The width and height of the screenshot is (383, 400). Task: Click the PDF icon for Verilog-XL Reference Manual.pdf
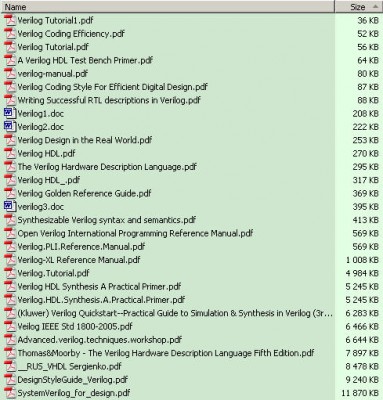click(10, 260)
